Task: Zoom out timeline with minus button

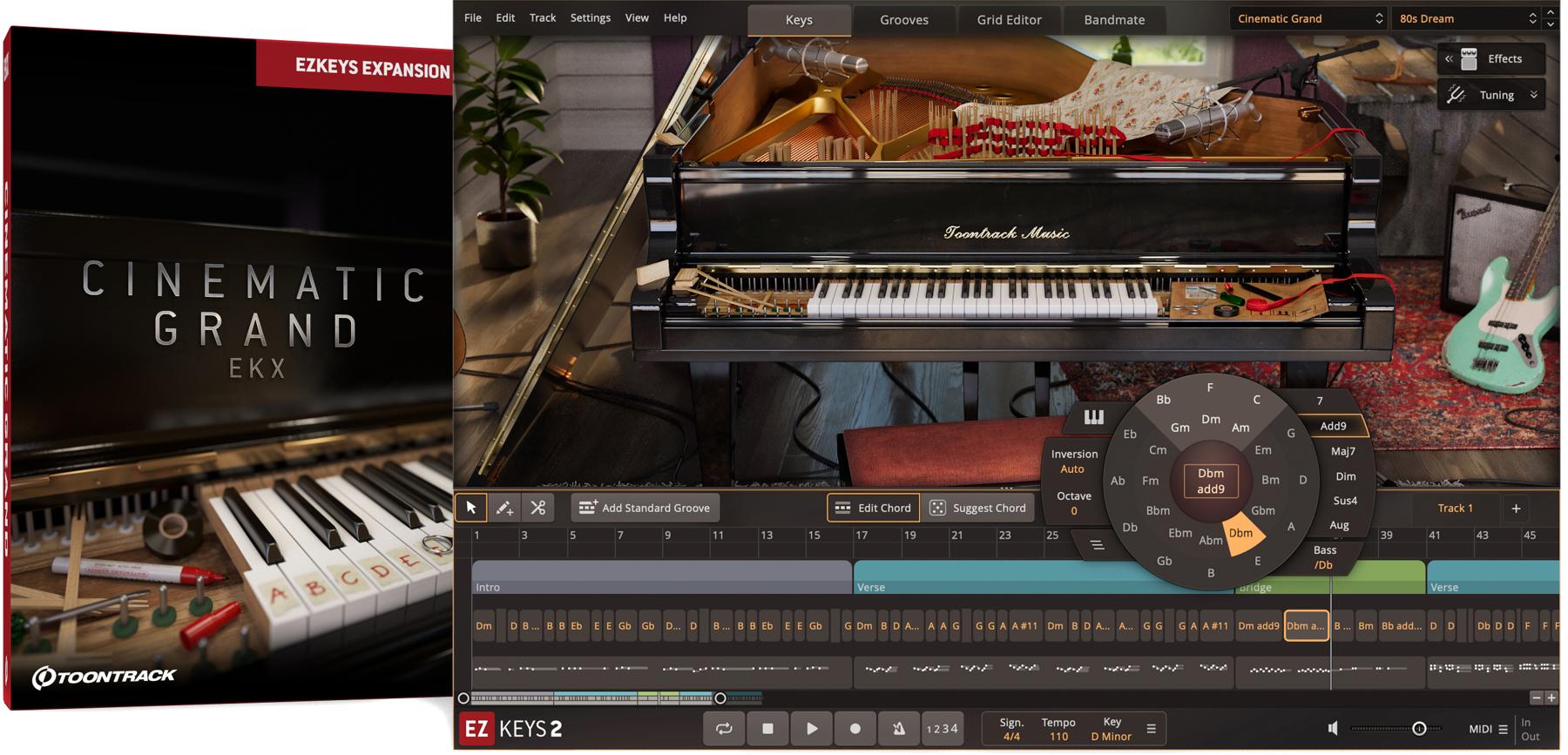Action: [1537, 698]
